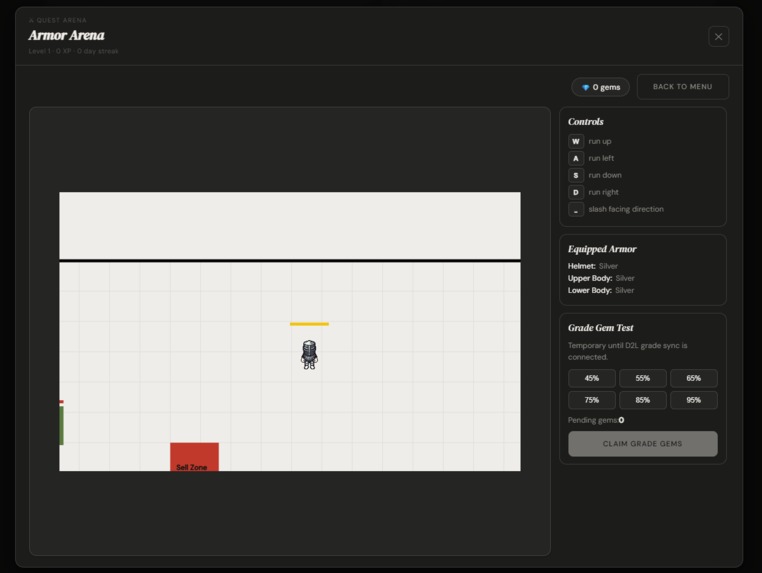762x573 pixels.
Task: Click the red Sell Zone square
Action: [194, 457]
